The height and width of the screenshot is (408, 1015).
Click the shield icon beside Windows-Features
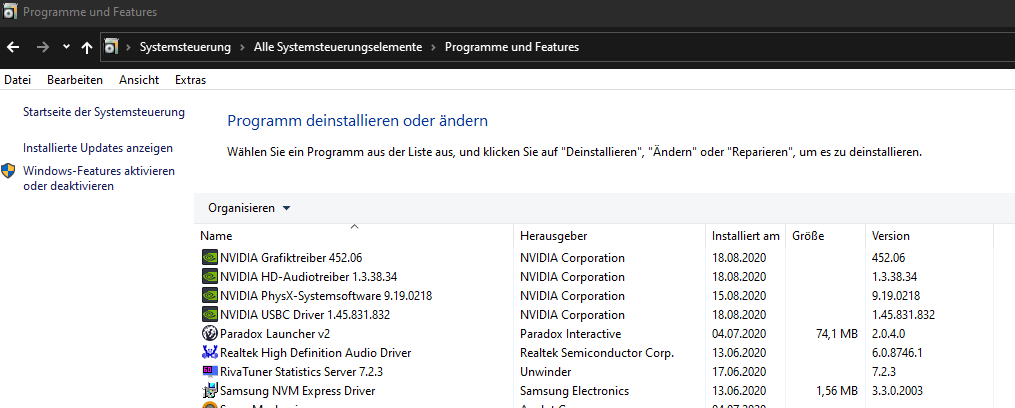tap(8, 171)
